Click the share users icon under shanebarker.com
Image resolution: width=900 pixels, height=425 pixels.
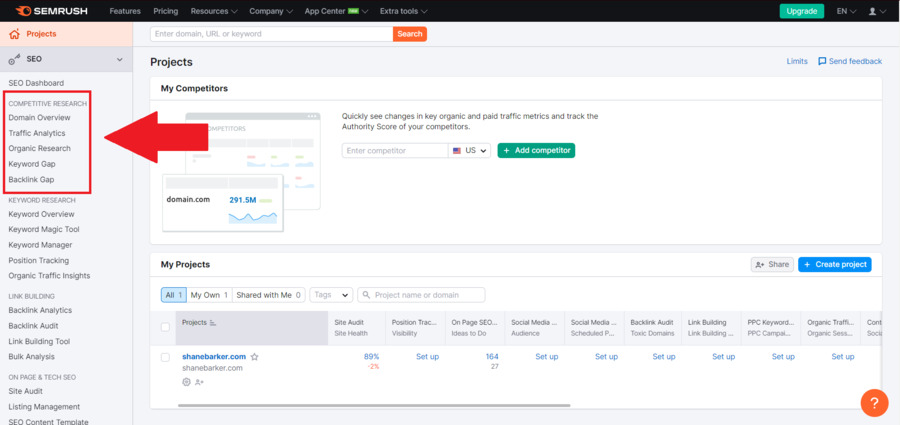tap(199, 382)
